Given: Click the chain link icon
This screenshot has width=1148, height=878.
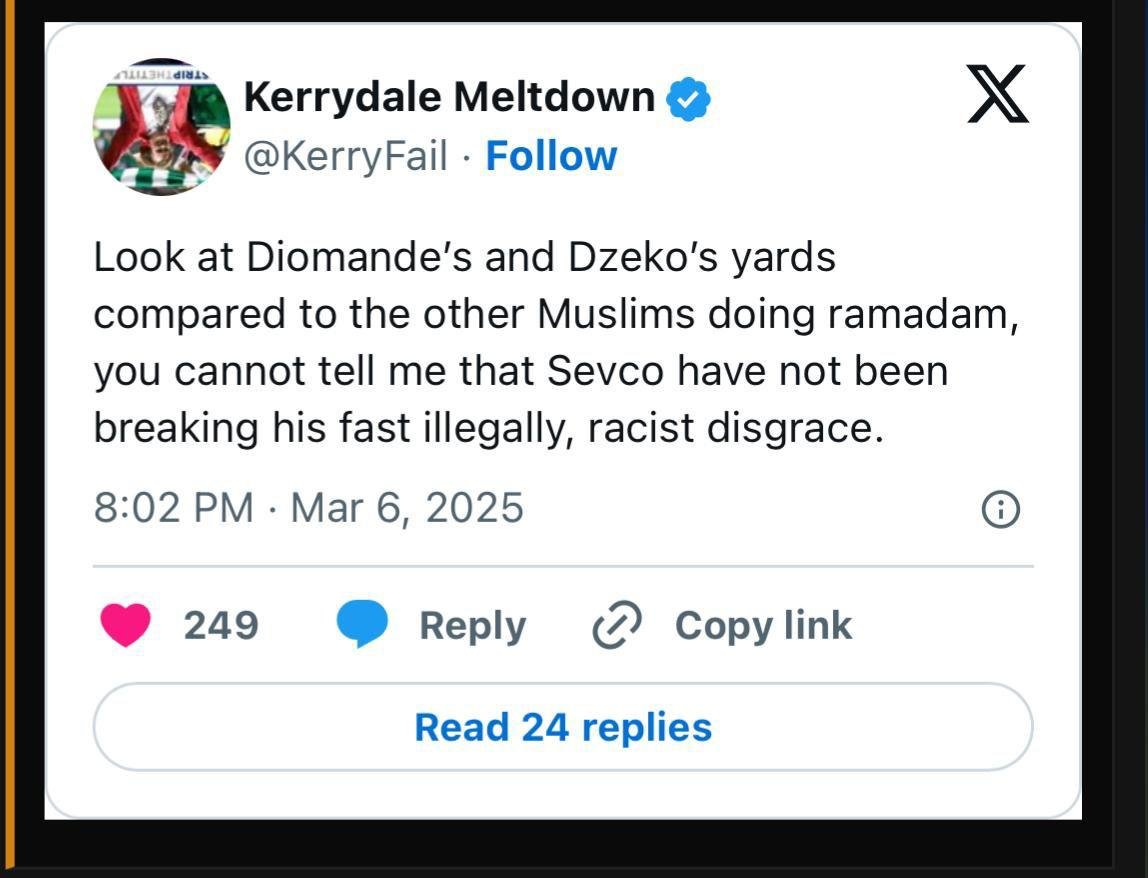Looking at the screenshot, I should click(x=617, y=625).
